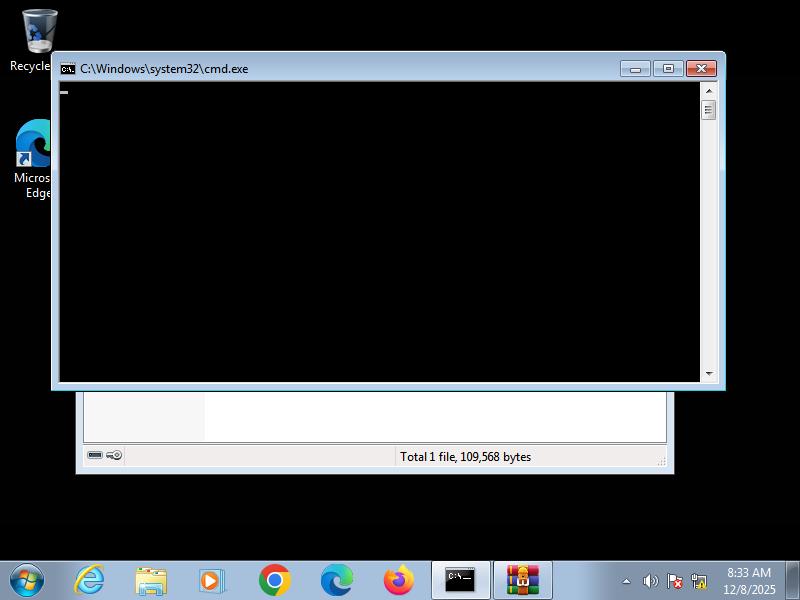Image resolution: width=800 pixels, height=600 pixels.
Task: Open Windows Explorer folder icon in taskbar
Action: point(151,580)
